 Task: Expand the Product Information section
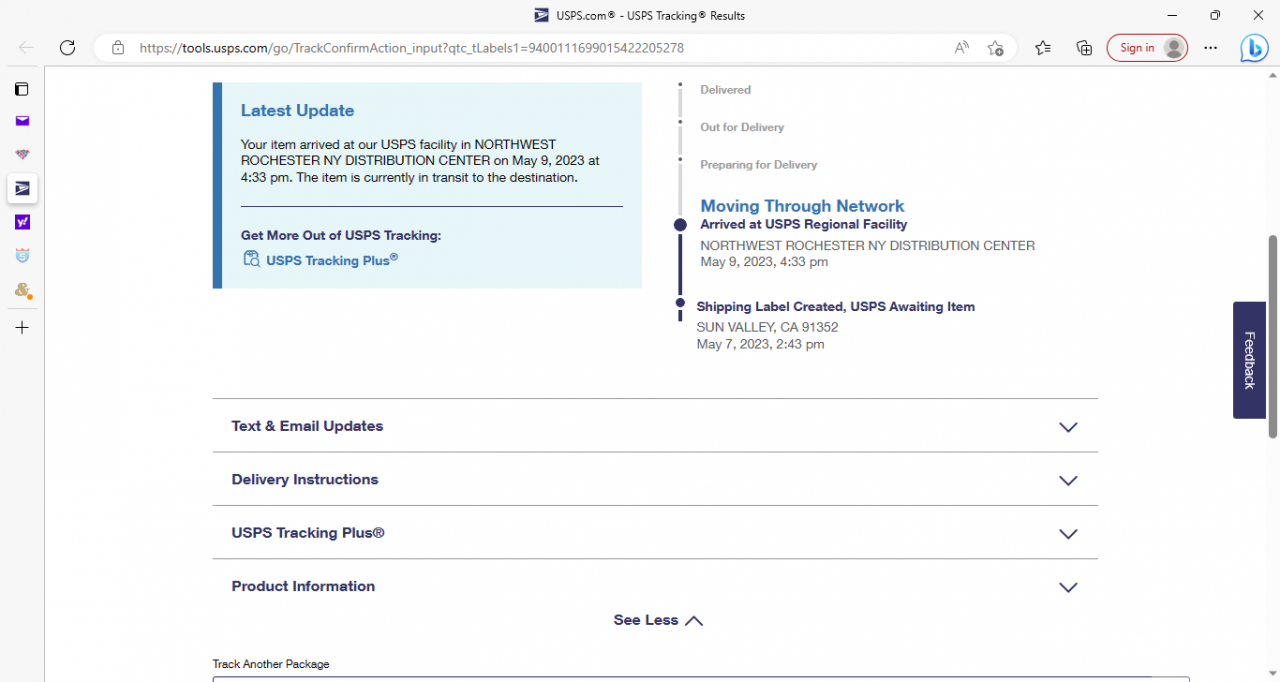pos(655,586)
